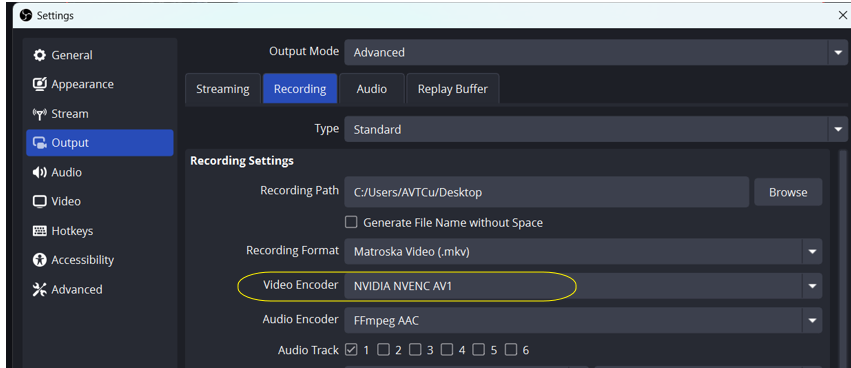851x368 pixels.
Task: Check audio track 6
Action: coord(511,350)
